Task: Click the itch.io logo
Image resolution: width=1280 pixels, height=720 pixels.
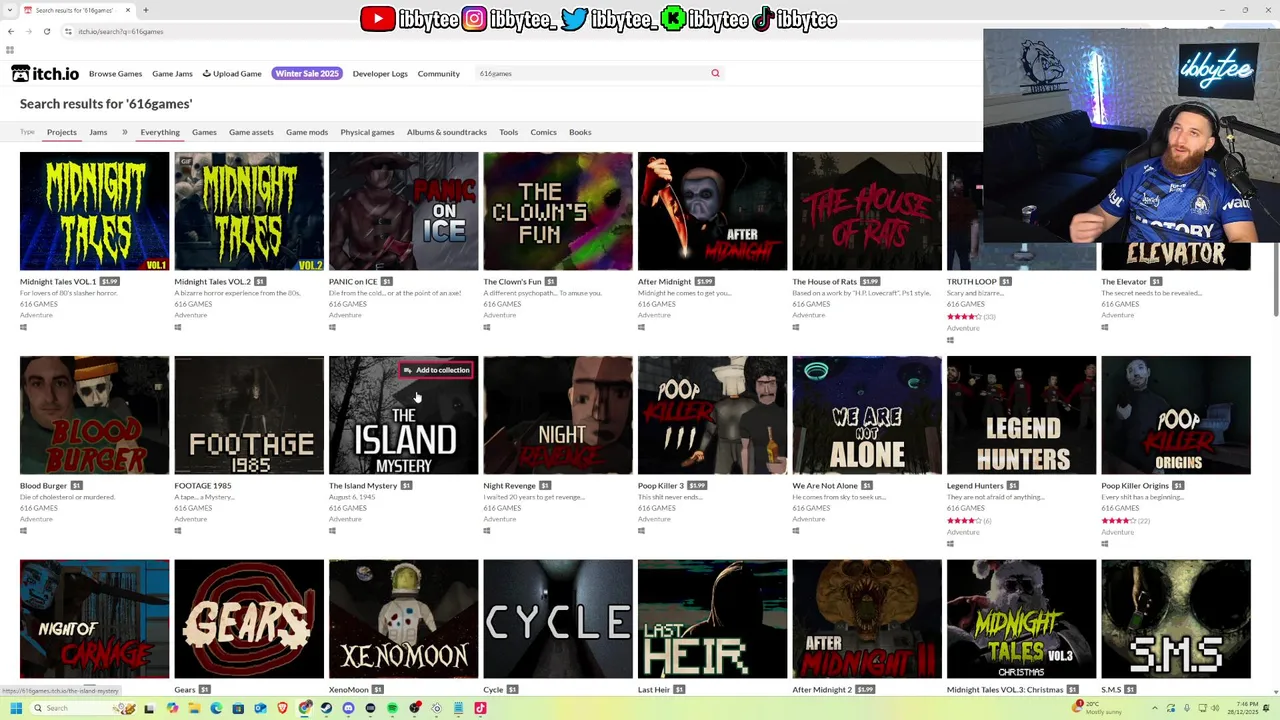Action: 45,73
